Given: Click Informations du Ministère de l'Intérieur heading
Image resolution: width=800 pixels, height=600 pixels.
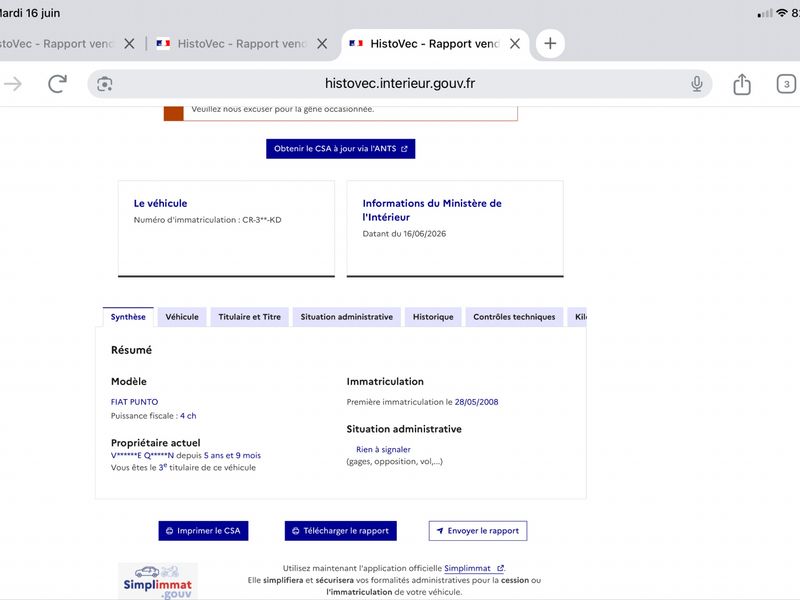Looking at the screenshot, I should (x=432, y=210).
